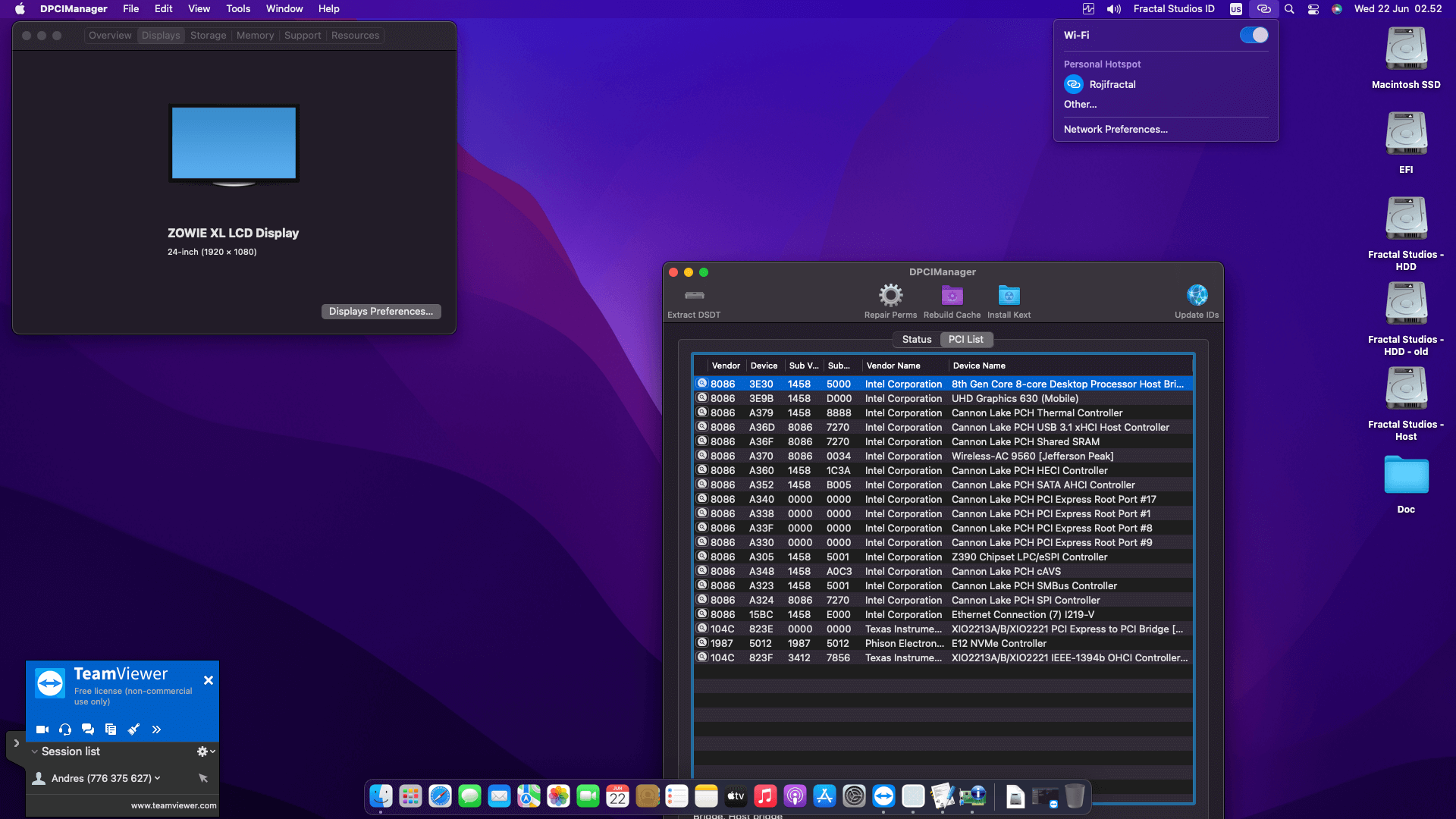Image resolution: width=1456 pixels, height=819 pixels.
Task: Click the Repair Perms gear icon
Action: click(x=890, y=295)
